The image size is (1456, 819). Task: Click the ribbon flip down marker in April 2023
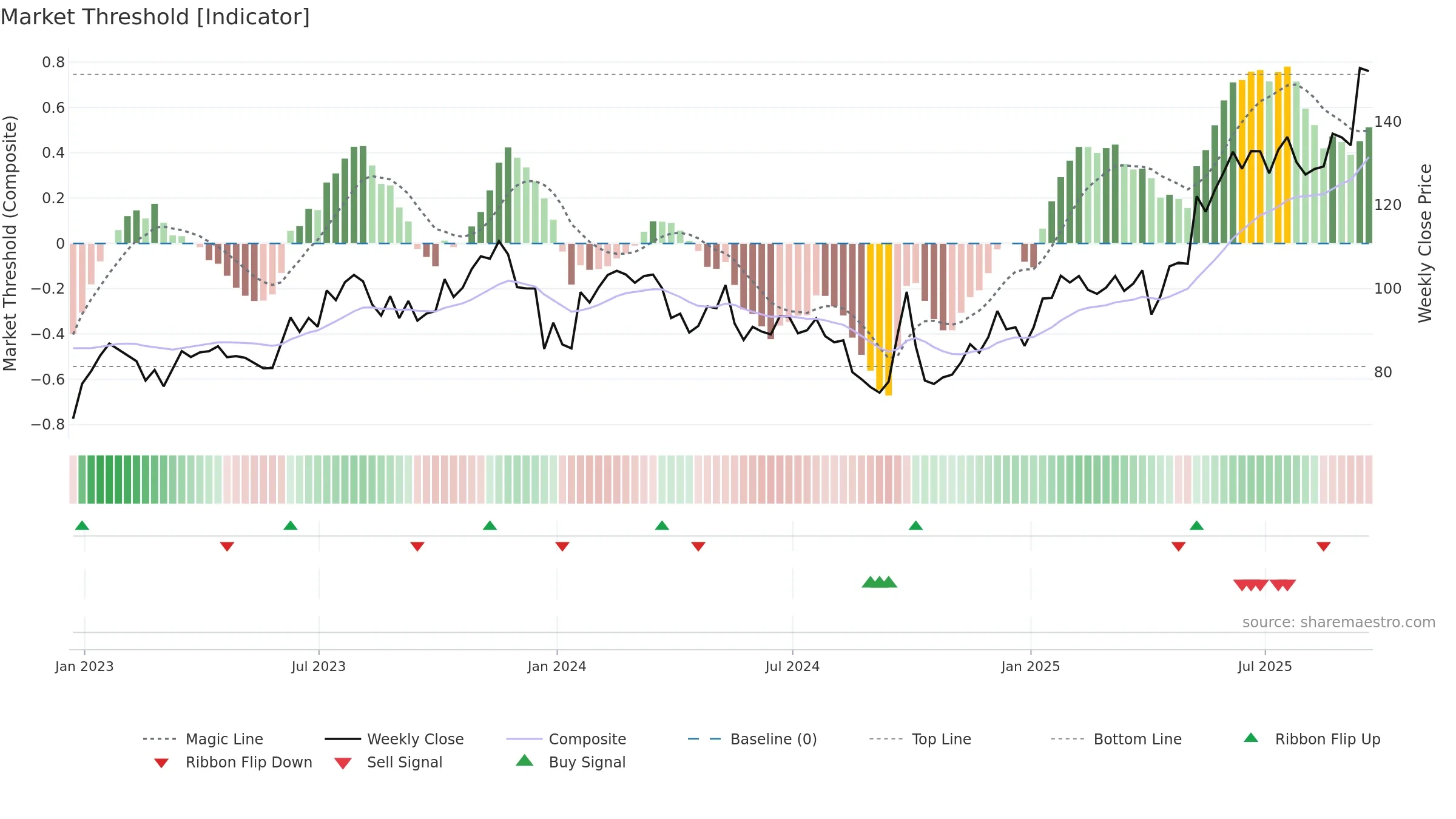(227, 547)
